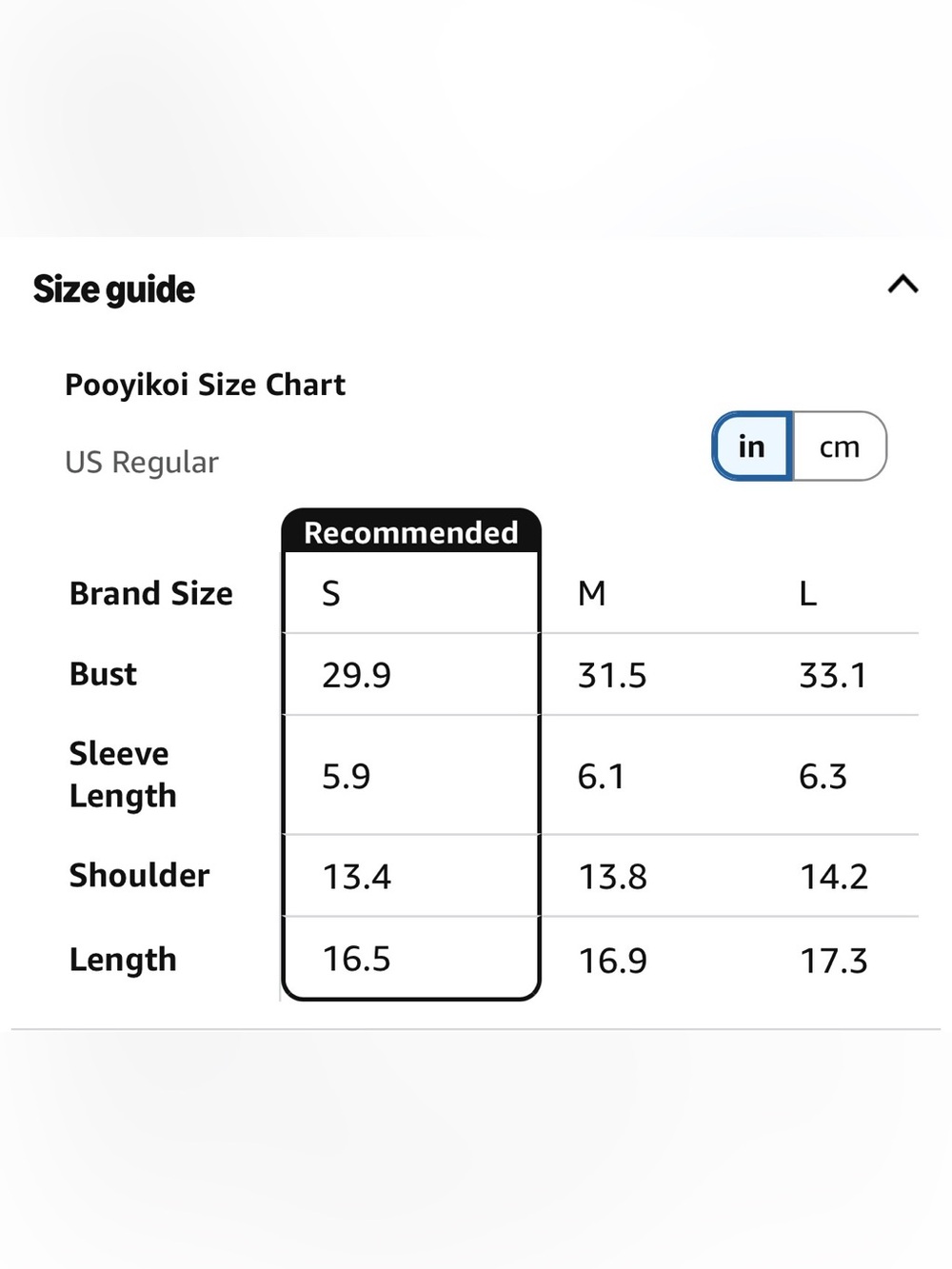
Task: Click the Size guide heading
Action: pyautogui.click(x=114, y=289)
